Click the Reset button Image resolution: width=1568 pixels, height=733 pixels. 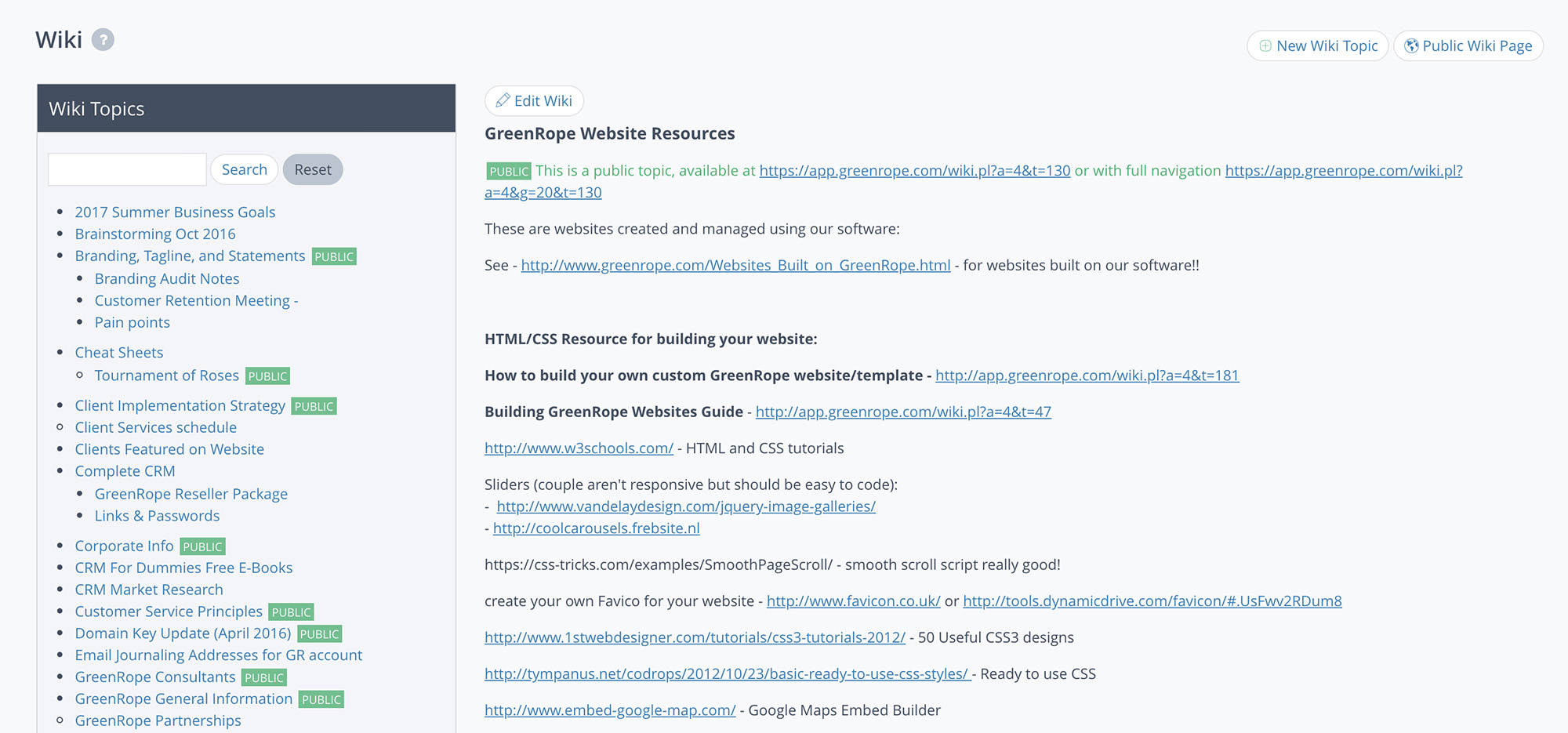tap(313, 169)
